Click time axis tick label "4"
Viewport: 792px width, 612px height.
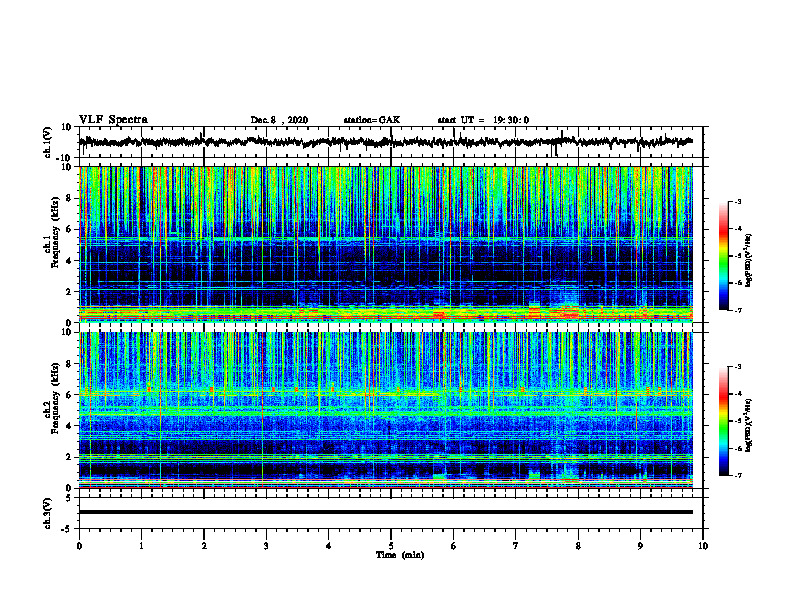point(329,546)
